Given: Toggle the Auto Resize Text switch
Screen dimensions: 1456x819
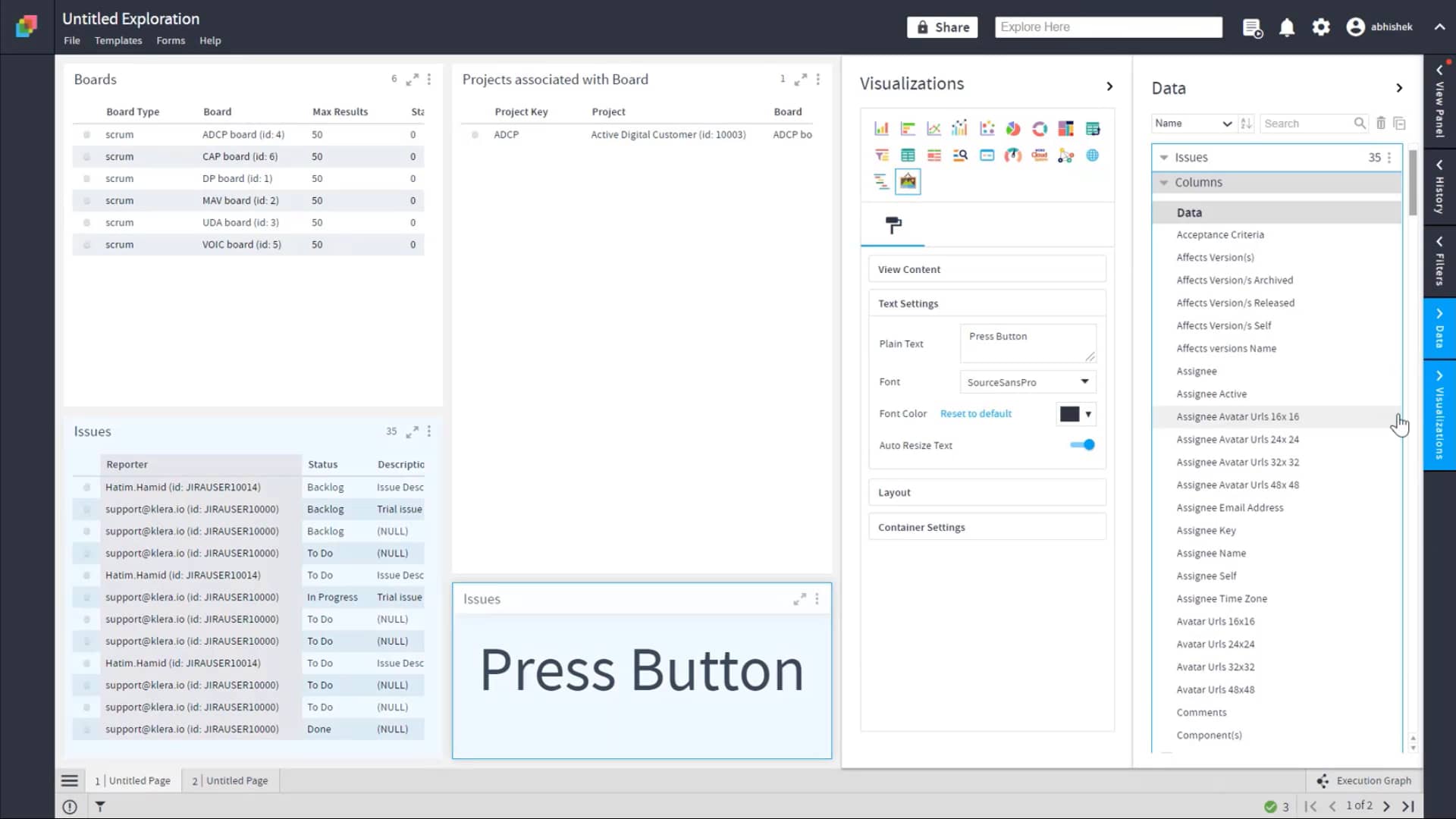Looking at the screenshot, I should click(1083, 445).
